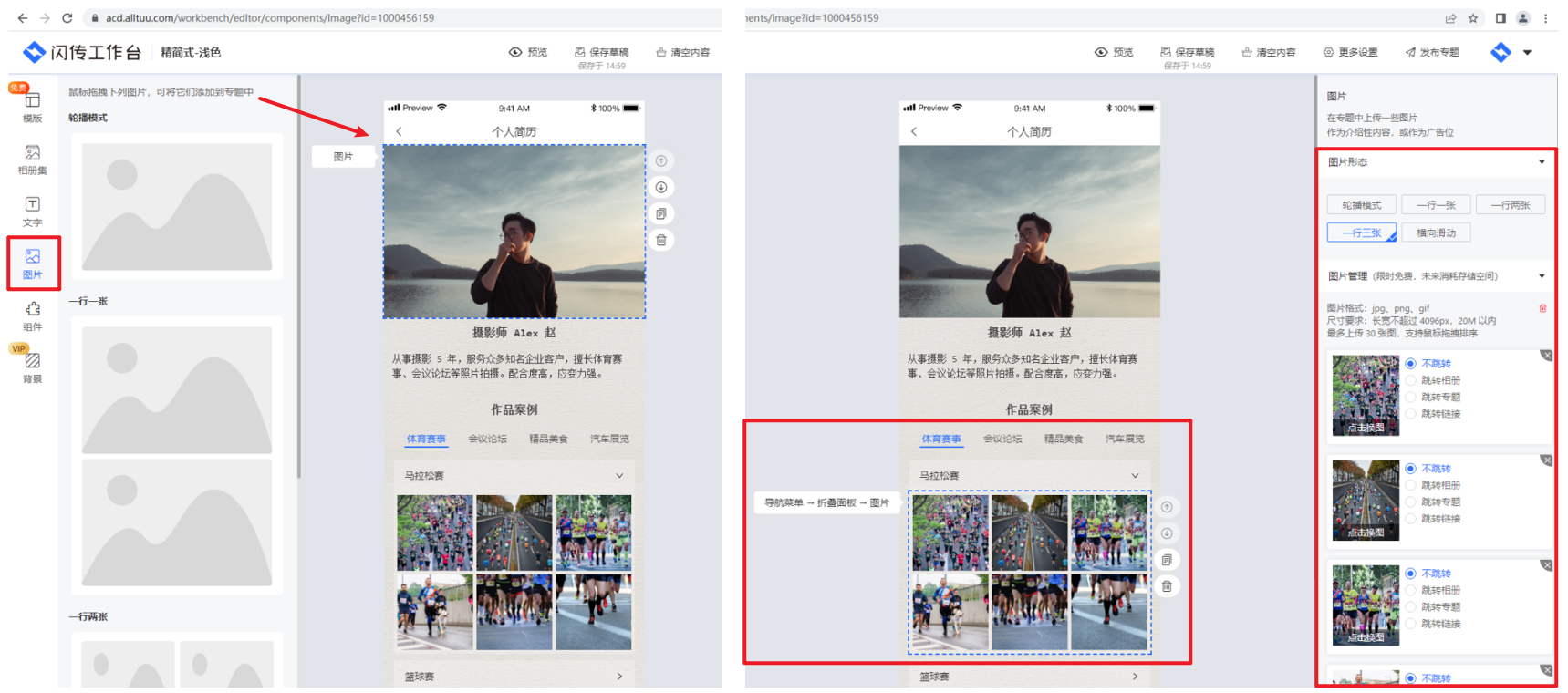Move the marathon image grid block up
Image resolution: width=1568 pixels, height=693 pixels.
tap(1167, 507)
